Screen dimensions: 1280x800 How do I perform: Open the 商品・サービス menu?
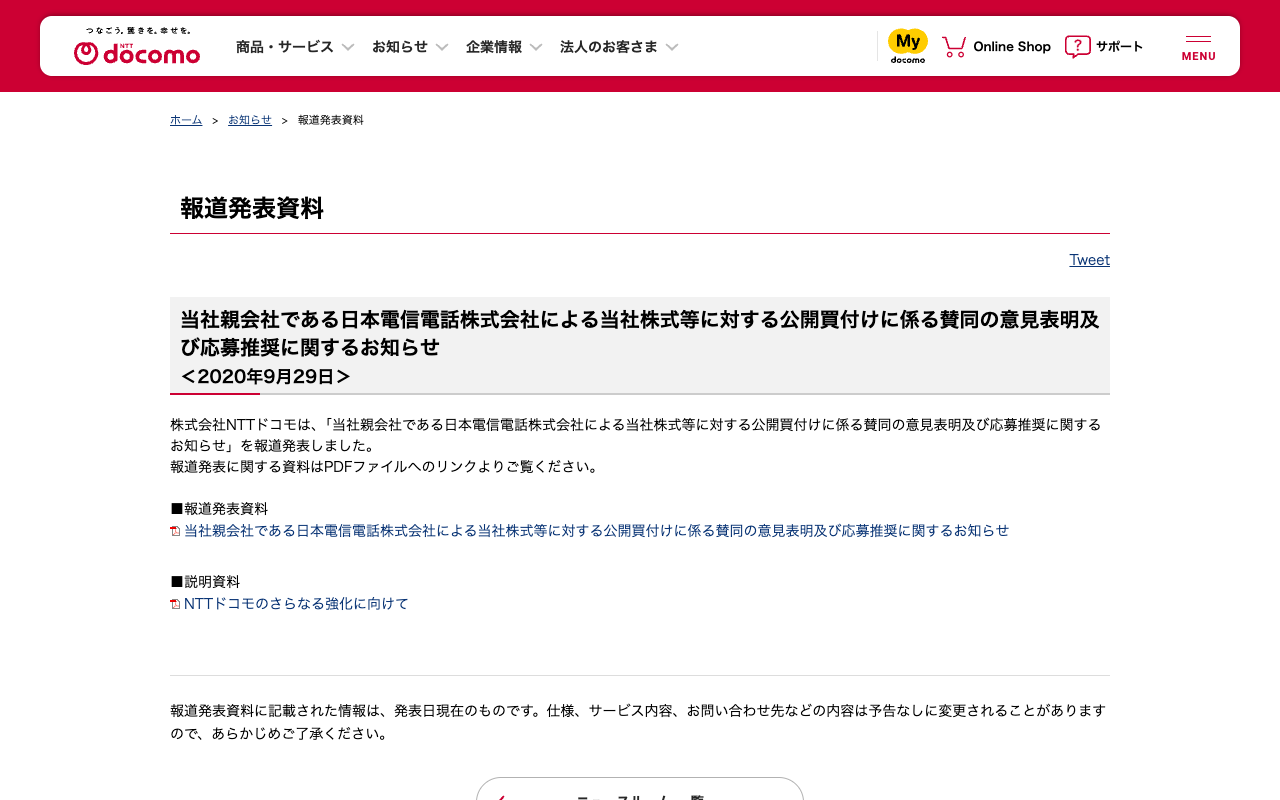pos(285,47)
